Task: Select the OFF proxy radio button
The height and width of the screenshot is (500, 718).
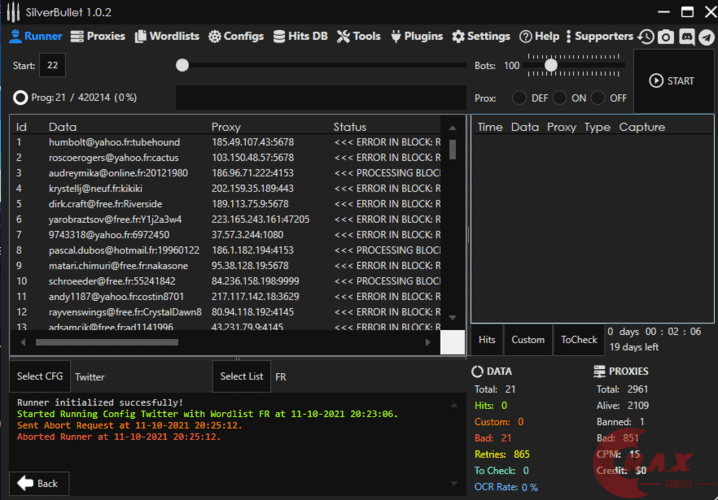Action: pos(598,98)
